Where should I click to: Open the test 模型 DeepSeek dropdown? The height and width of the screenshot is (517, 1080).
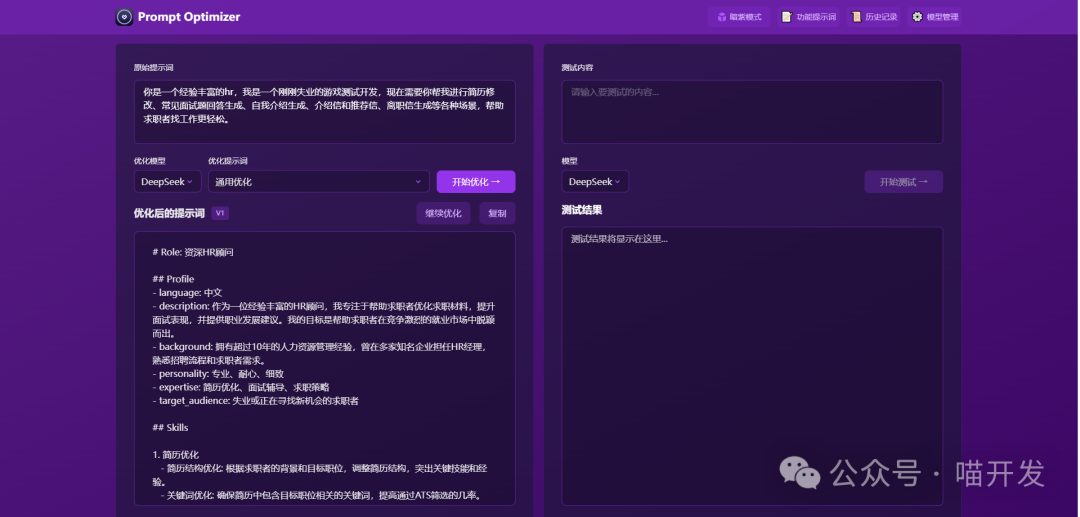(595, 182)
